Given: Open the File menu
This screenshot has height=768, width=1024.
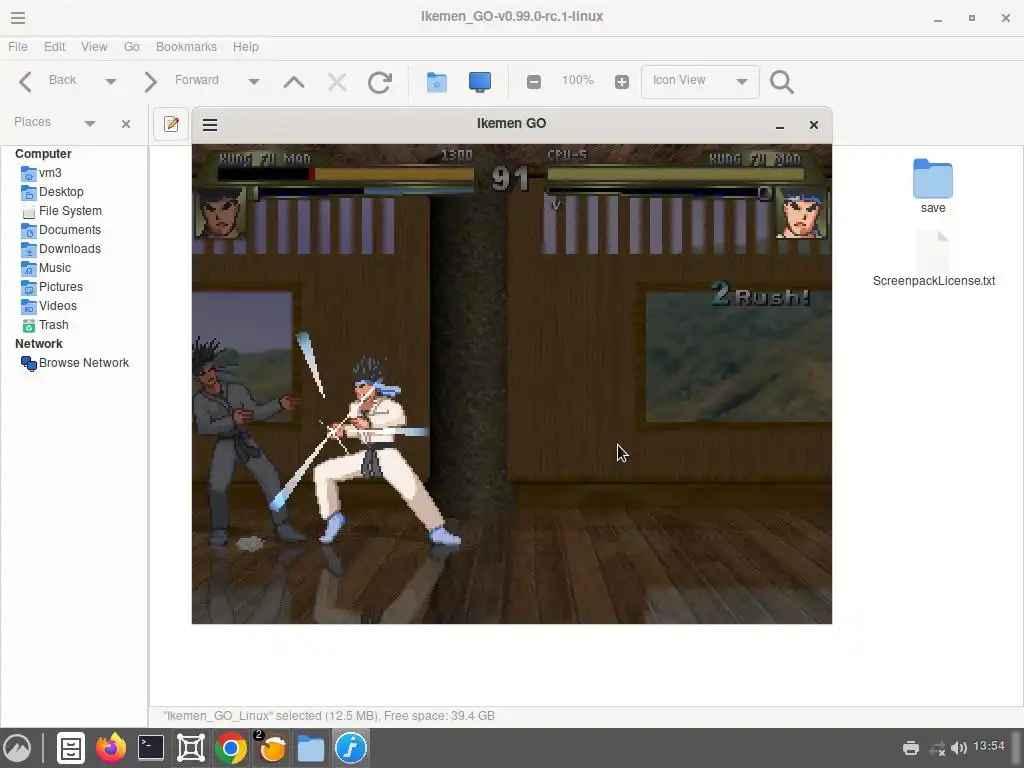Looking at the screenshot, I should [x=18, y=47].
